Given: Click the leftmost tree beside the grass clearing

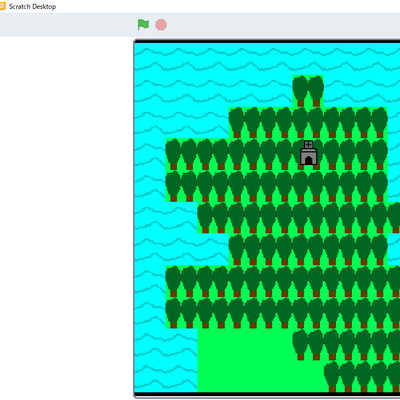Looking at the screenshot, I should 301,345.
